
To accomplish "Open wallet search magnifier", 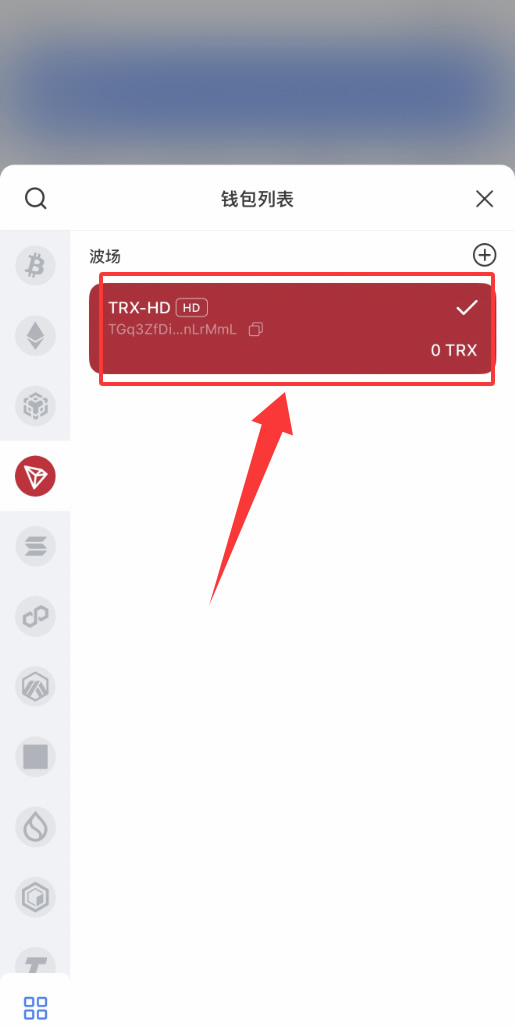I will click(35, 198).
